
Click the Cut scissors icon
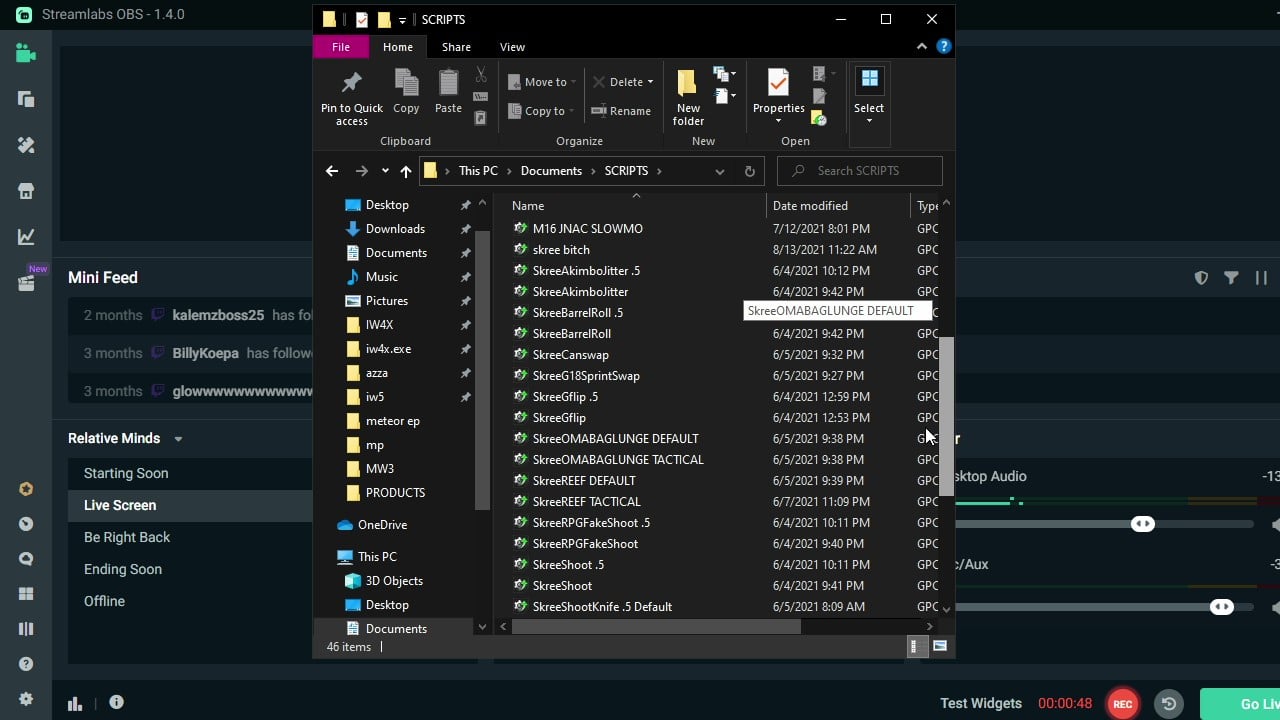(481, 75)
